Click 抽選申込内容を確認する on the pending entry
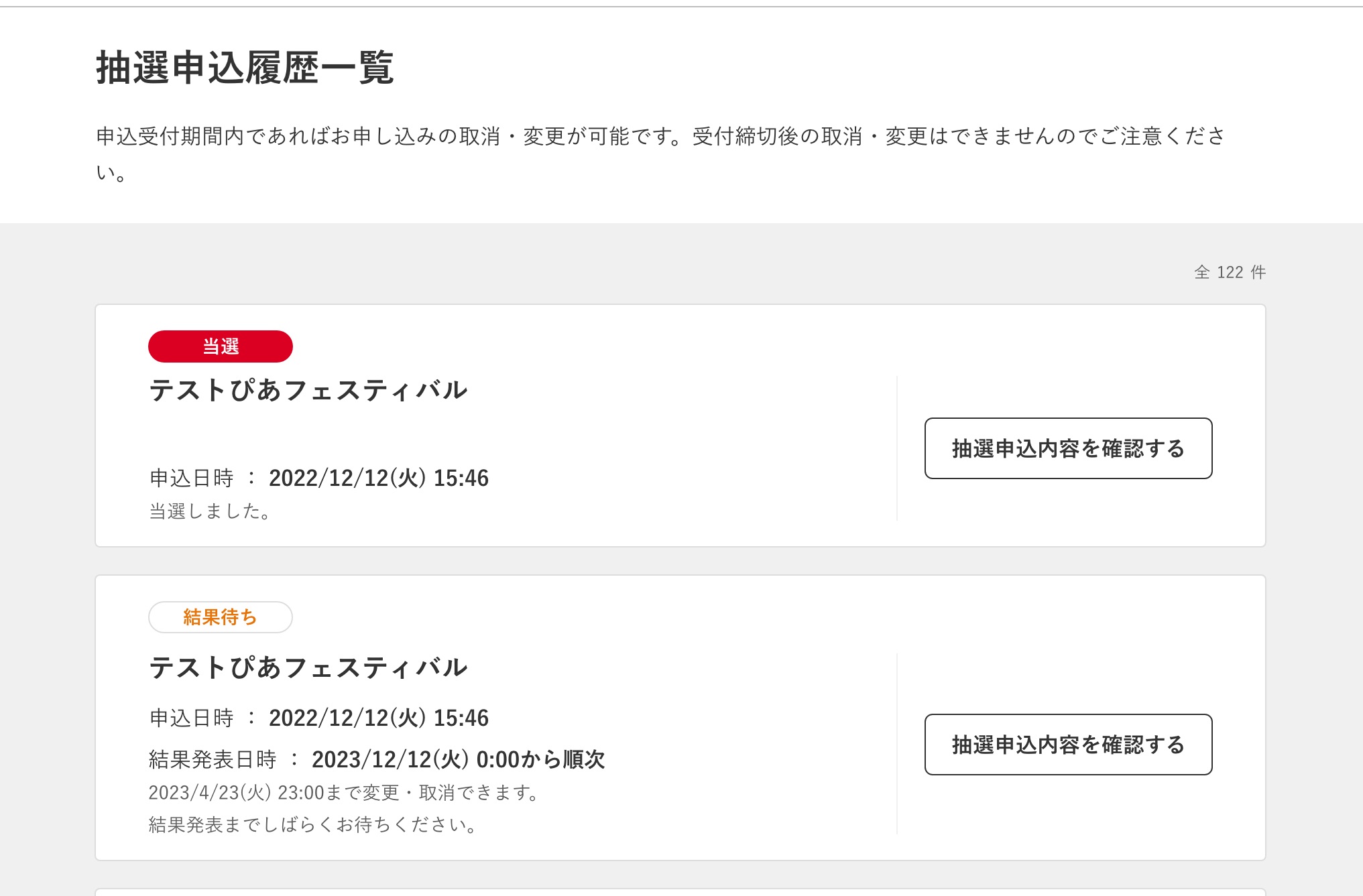Image resolution: width=1363 pixels, height=896 pixels. tap(1067, 744)
